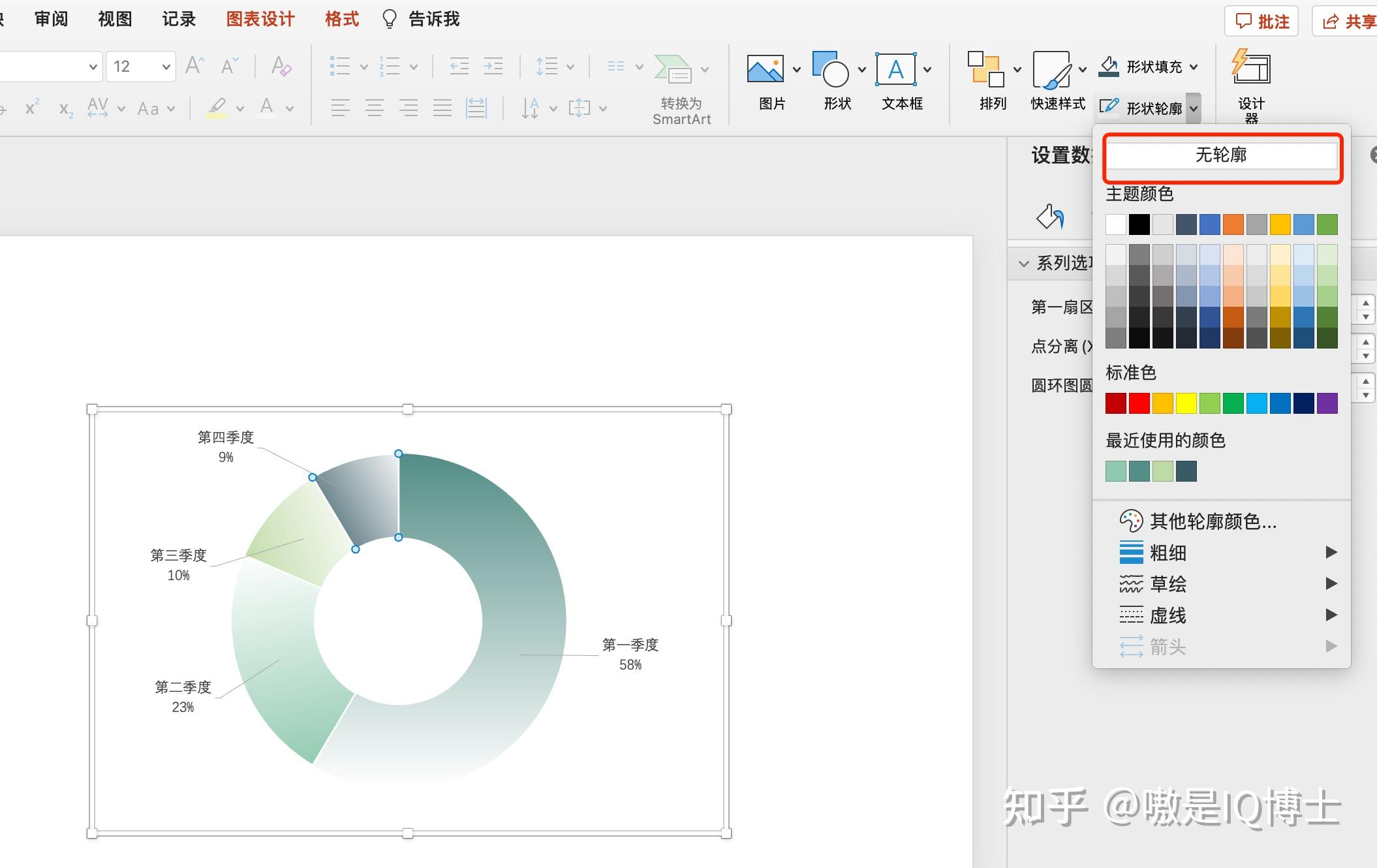Screen dimensions: 1377x868
Task: Select the Fill & Line paint bucket icon
Action: pyautogui.click(x=1050, y=217)
